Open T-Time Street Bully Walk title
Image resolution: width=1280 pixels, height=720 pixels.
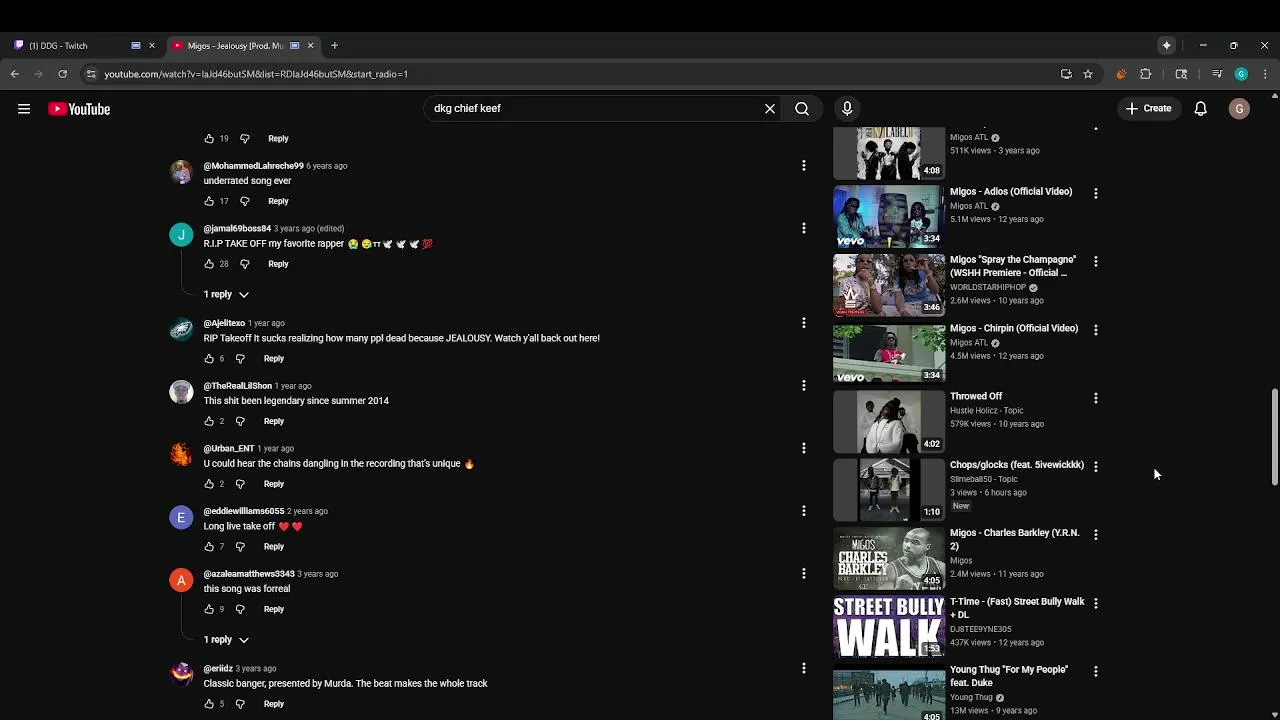1017,608
